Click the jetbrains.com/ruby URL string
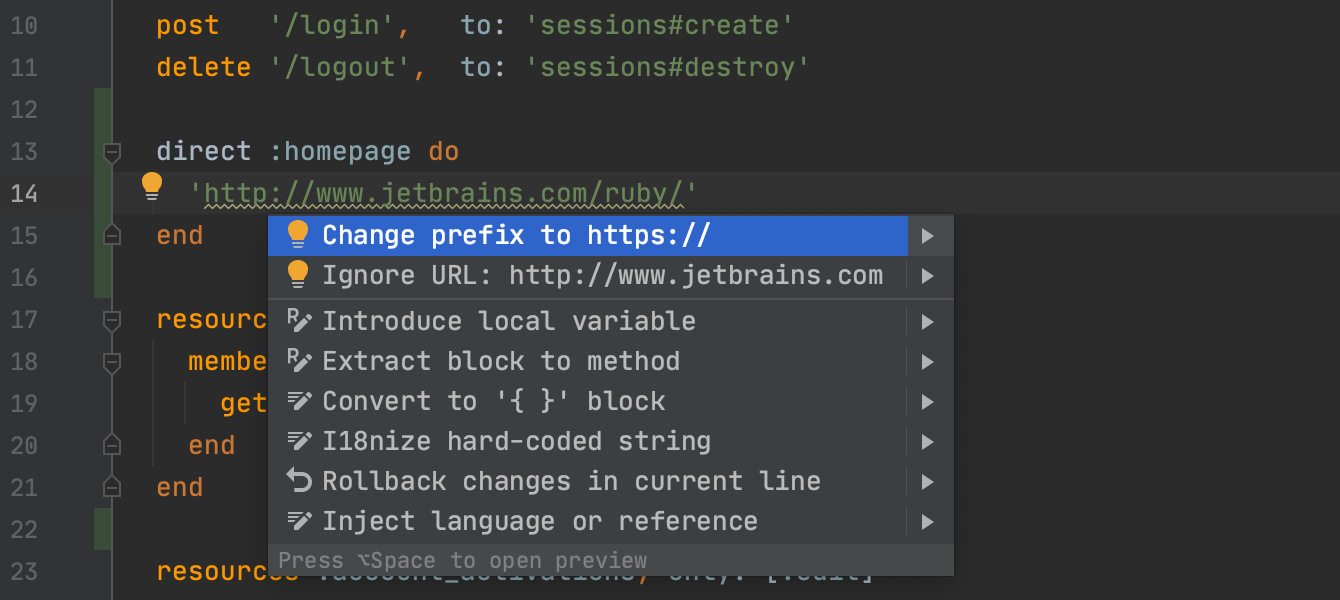 (443, 192)
